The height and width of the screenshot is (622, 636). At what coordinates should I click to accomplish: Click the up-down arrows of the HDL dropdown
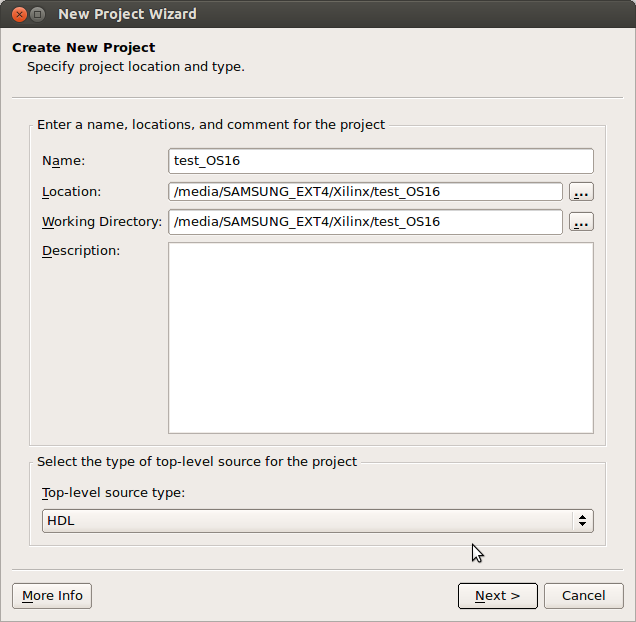coord(582,521)
